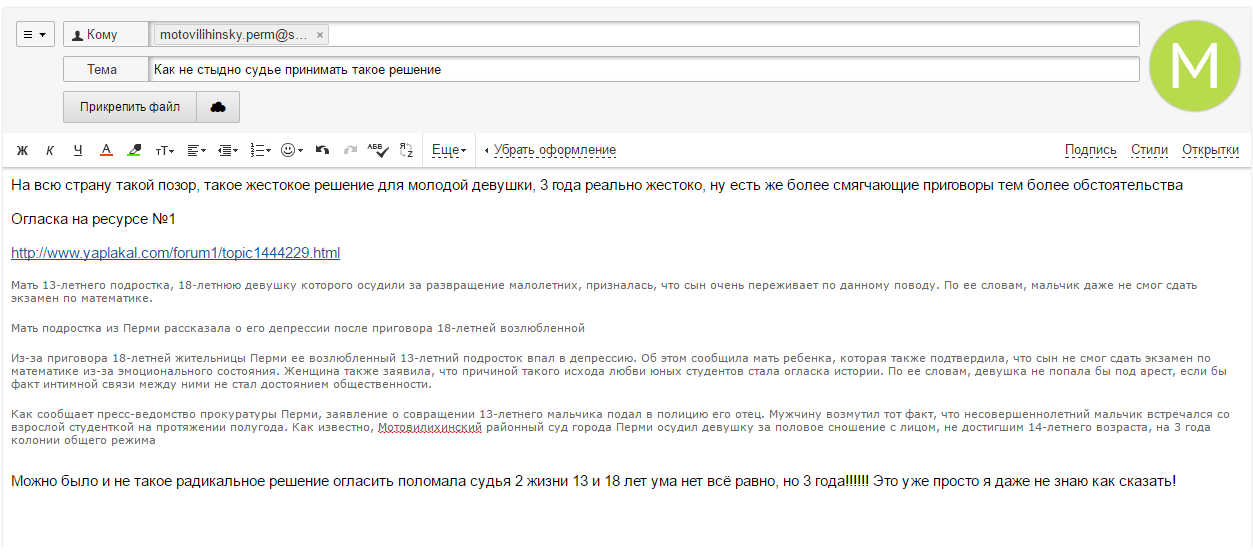This screenshot has width=1253, height=555.
Task: Open the font size dropdown
Action: point(164,150)
